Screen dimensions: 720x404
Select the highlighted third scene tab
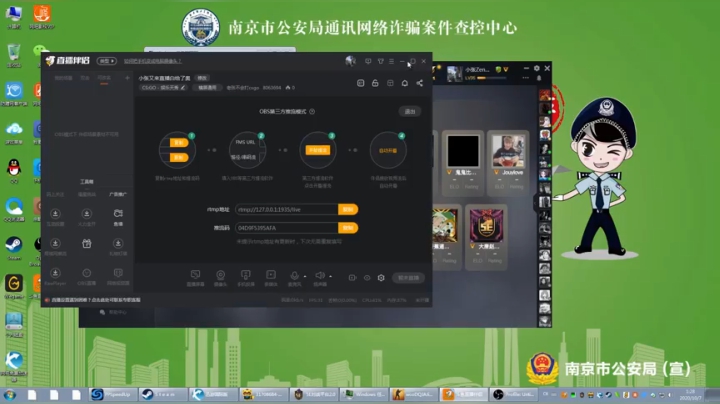(104, 79)
